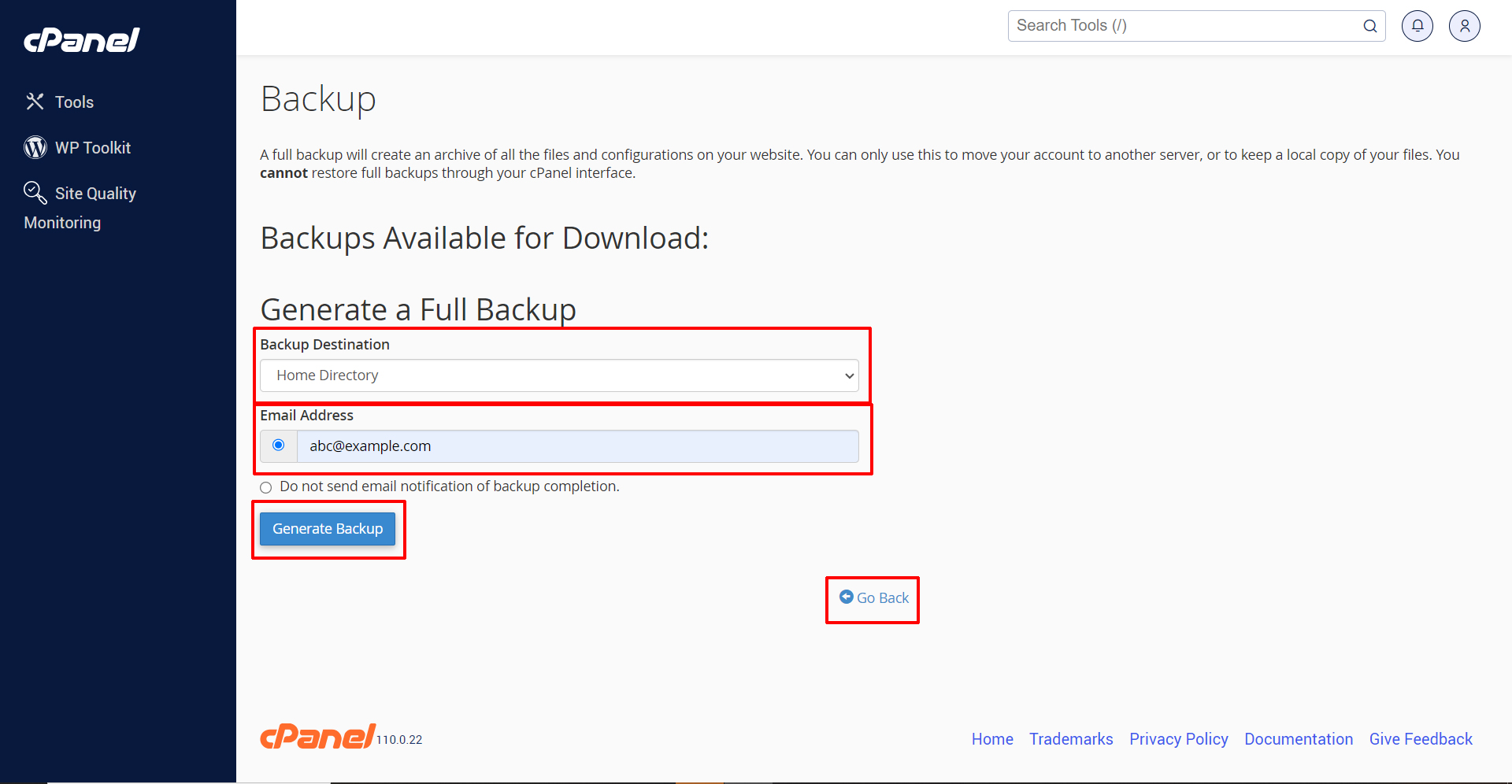Click the Give Feedback link
The height and width of the screenshot is (784, 1512).
pos(1421,739)
